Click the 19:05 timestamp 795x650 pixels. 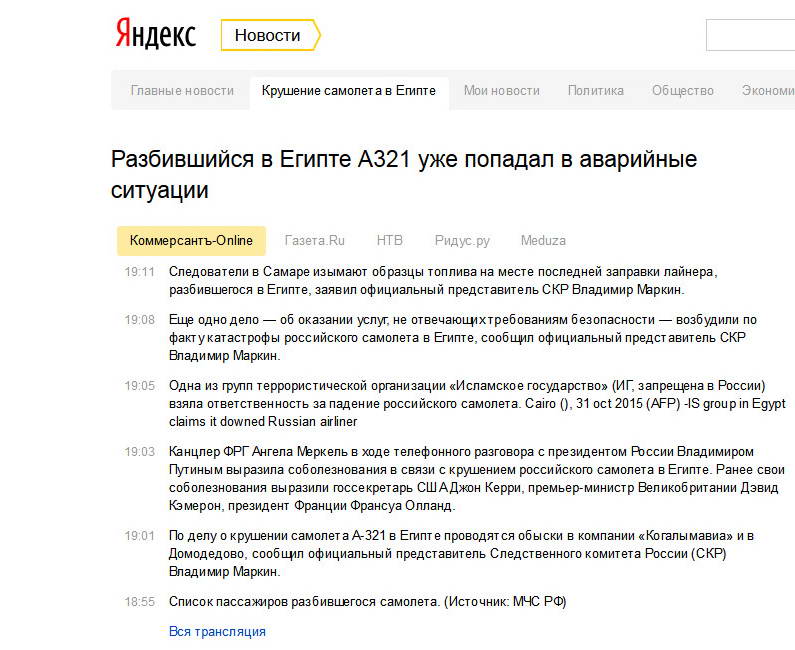coord(139,386)
